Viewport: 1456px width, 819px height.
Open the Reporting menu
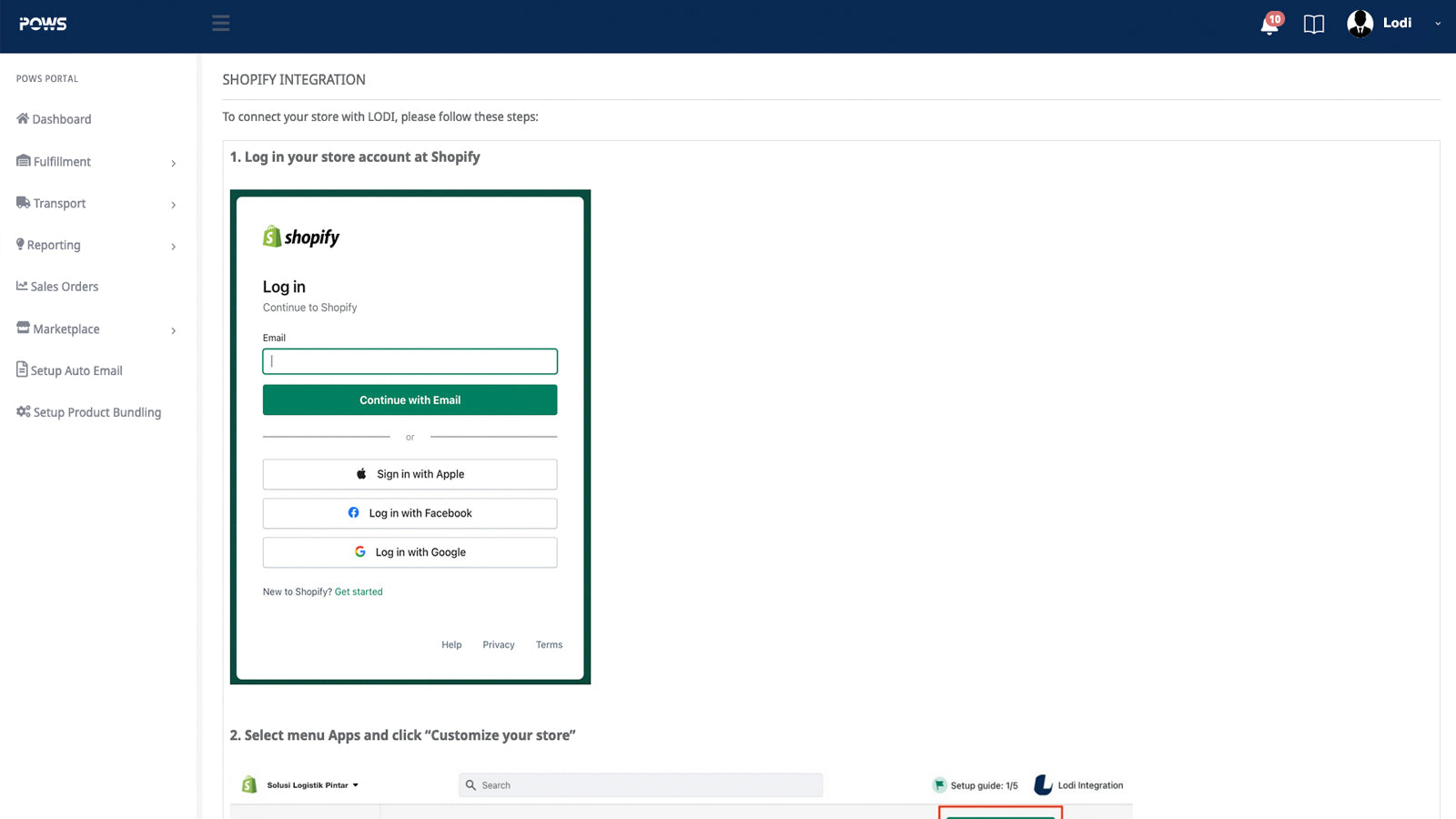pos(54,245)
